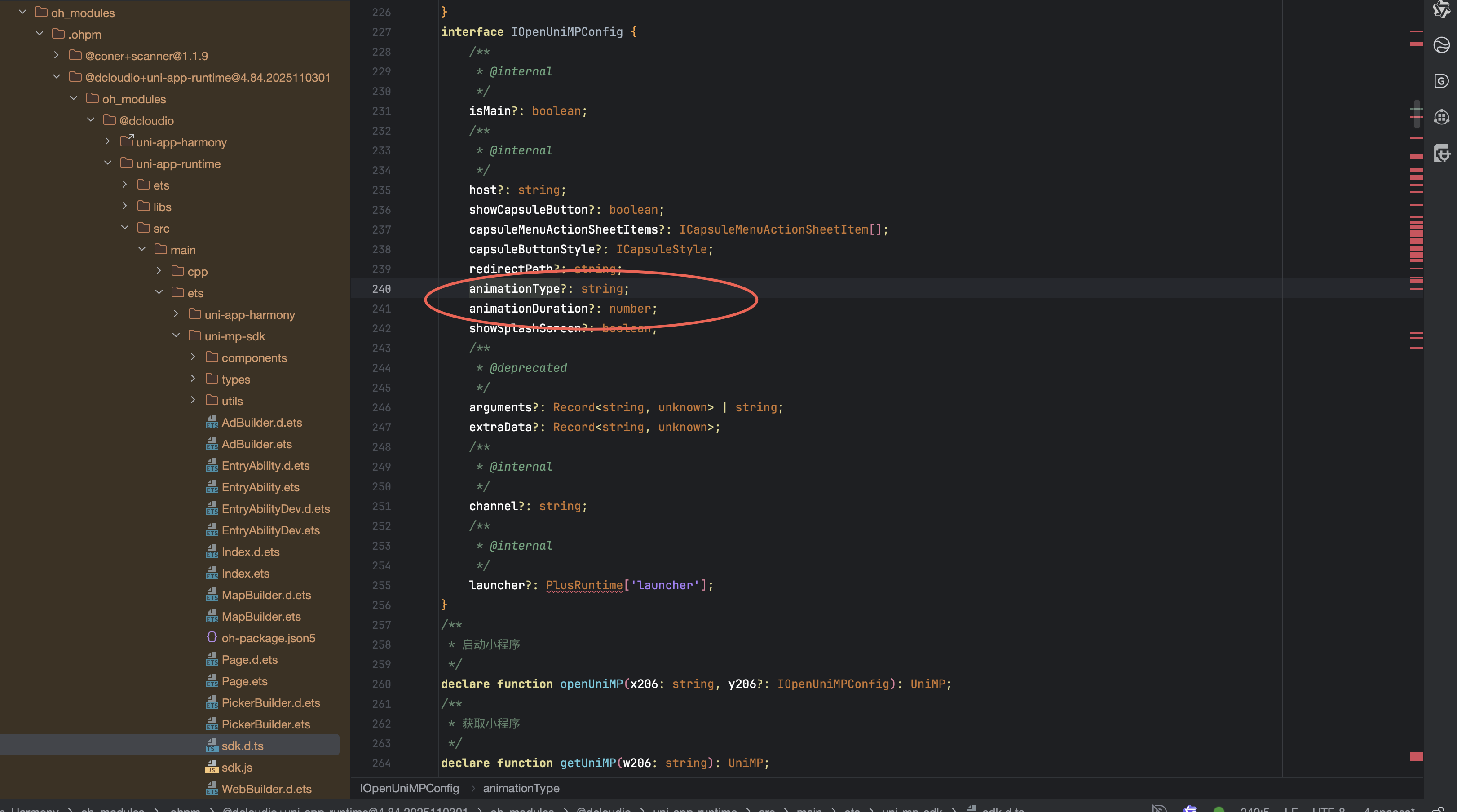Image resolution: width=1457 pixels, height=812 pixels.
Task: Open the globe-shaped tool window in right sidebar
Action: click(x=1441, y=44)
